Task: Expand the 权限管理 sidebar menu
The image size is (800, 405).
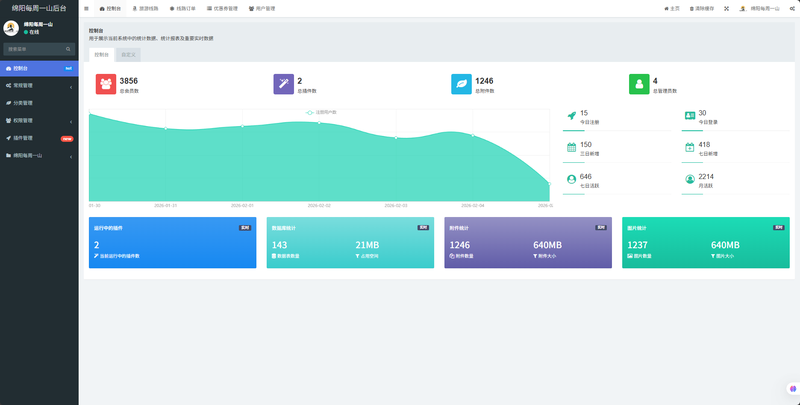Action: [39, 121]
